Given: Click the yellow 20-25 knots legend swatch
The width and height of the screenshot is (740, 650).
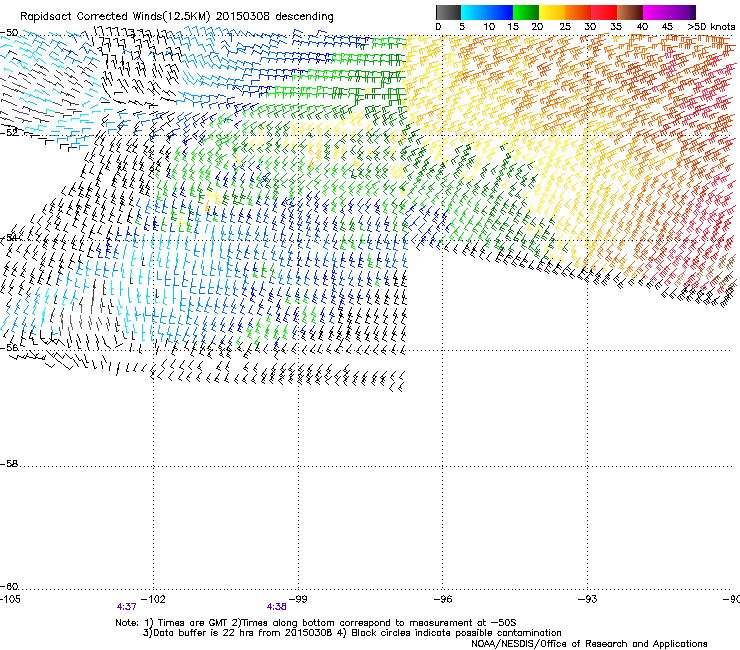Looking at the screenshot, I should pyautogui.click(x=552, y=12).
